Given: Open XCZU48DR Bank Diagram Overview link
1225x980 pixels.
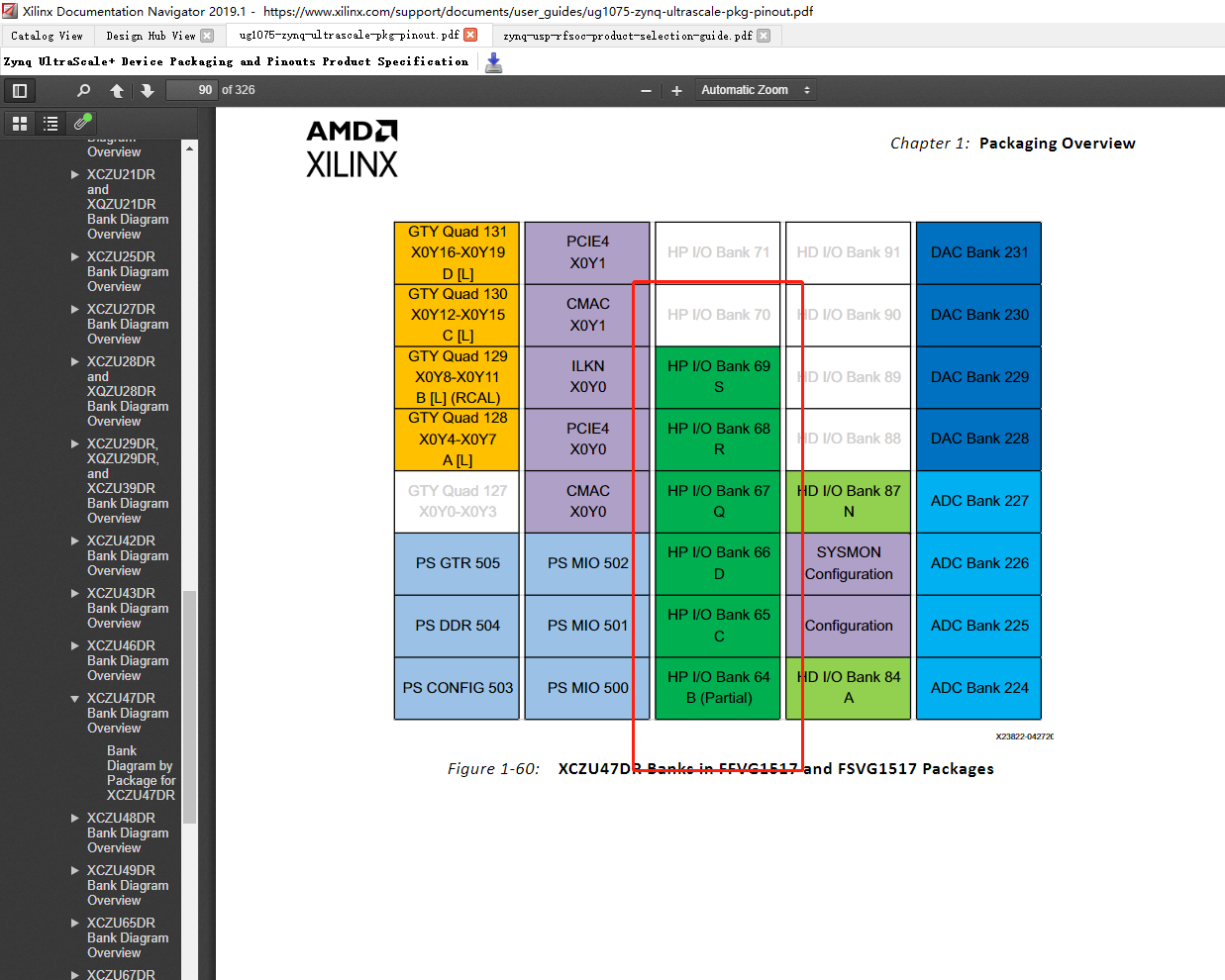Looking at the screenshot, I should [128, 833].
